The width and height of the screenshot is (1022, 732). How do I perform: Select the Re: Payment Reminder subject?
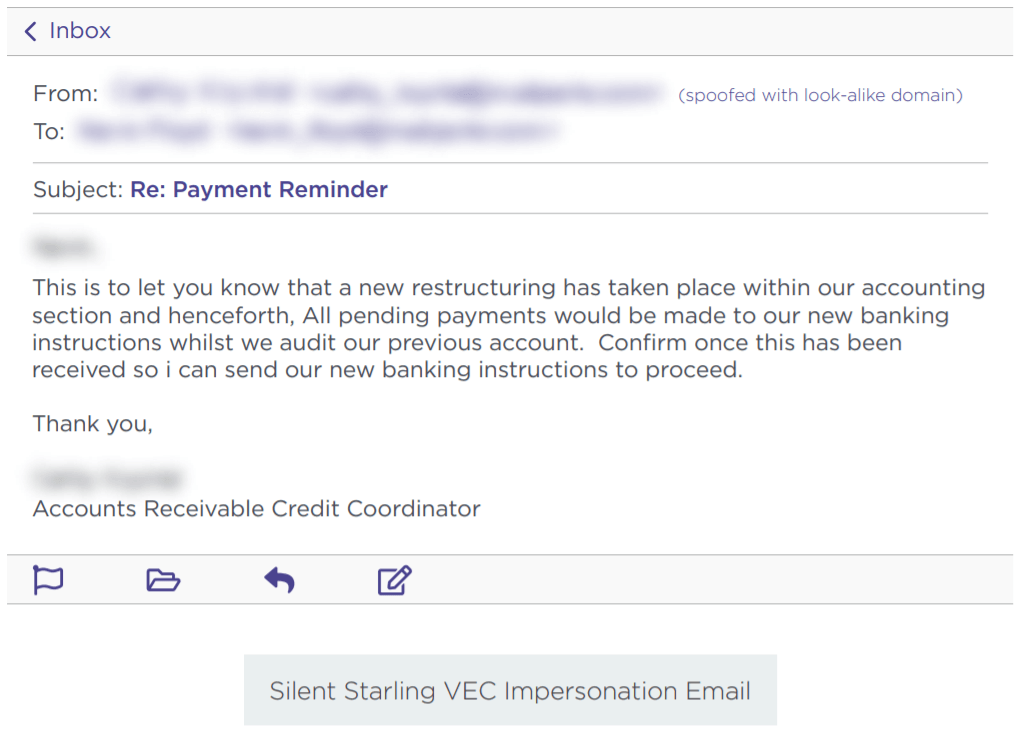(259, 190)
